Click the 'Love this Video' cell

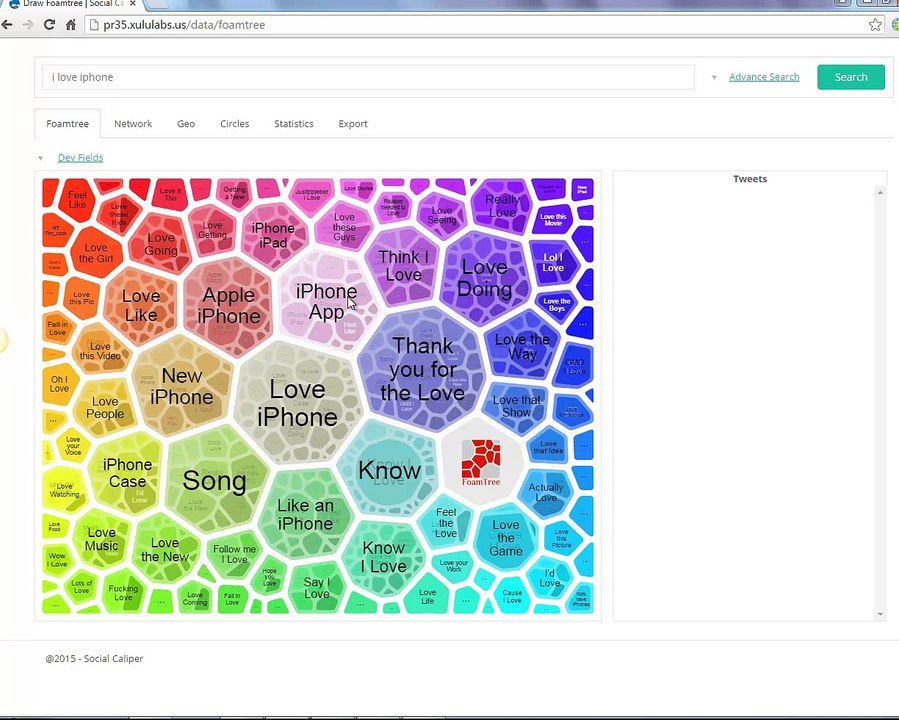pyautogui.click(x=100, y=350)
